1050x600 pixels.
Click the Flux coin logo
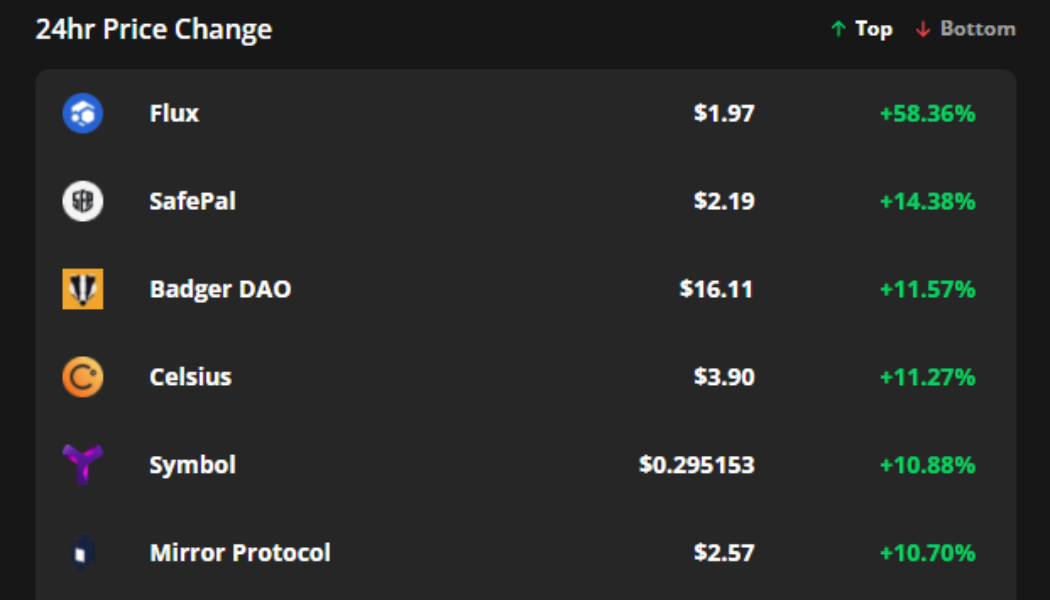(82, 113)
